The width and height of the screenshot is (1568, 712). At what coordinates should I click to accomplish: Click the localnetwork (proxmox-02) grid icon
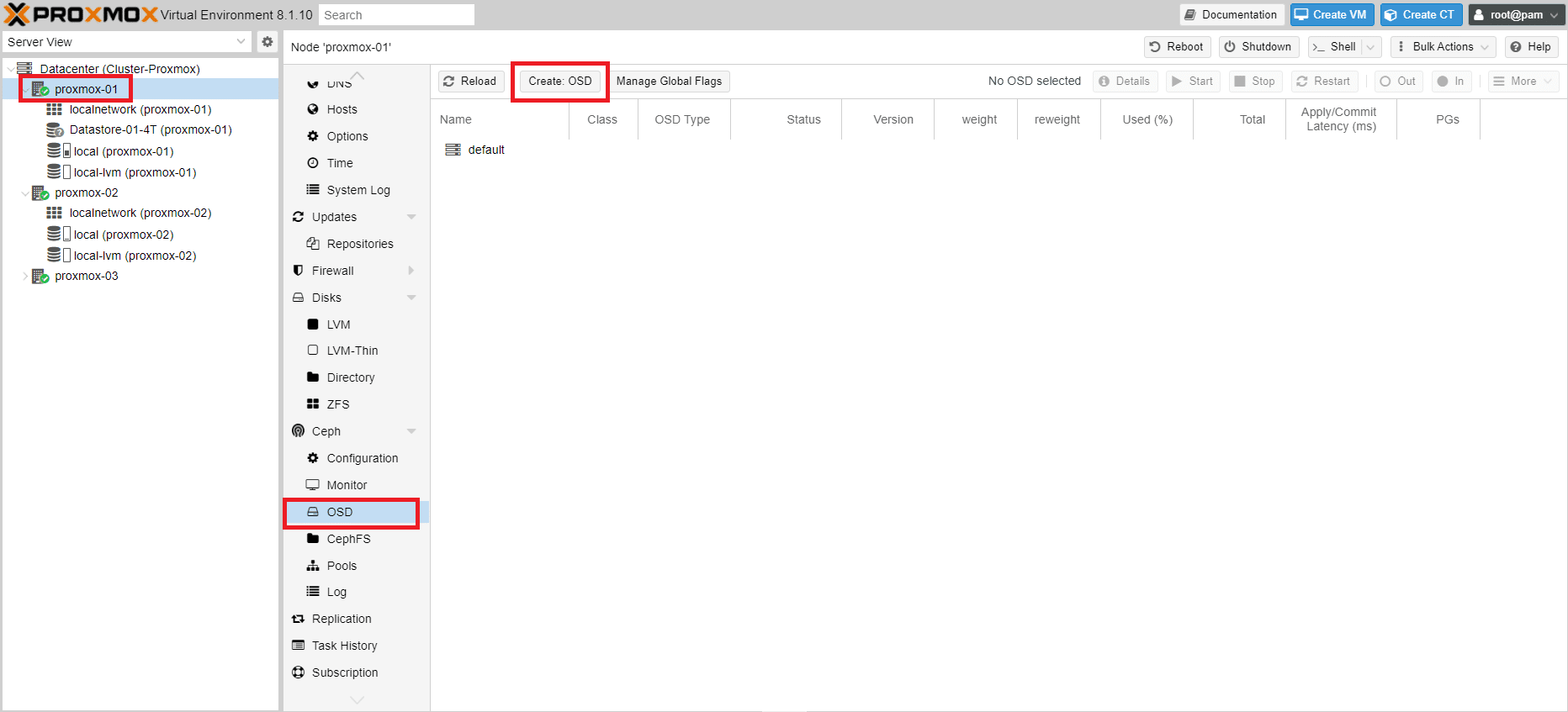coord(55,213)
